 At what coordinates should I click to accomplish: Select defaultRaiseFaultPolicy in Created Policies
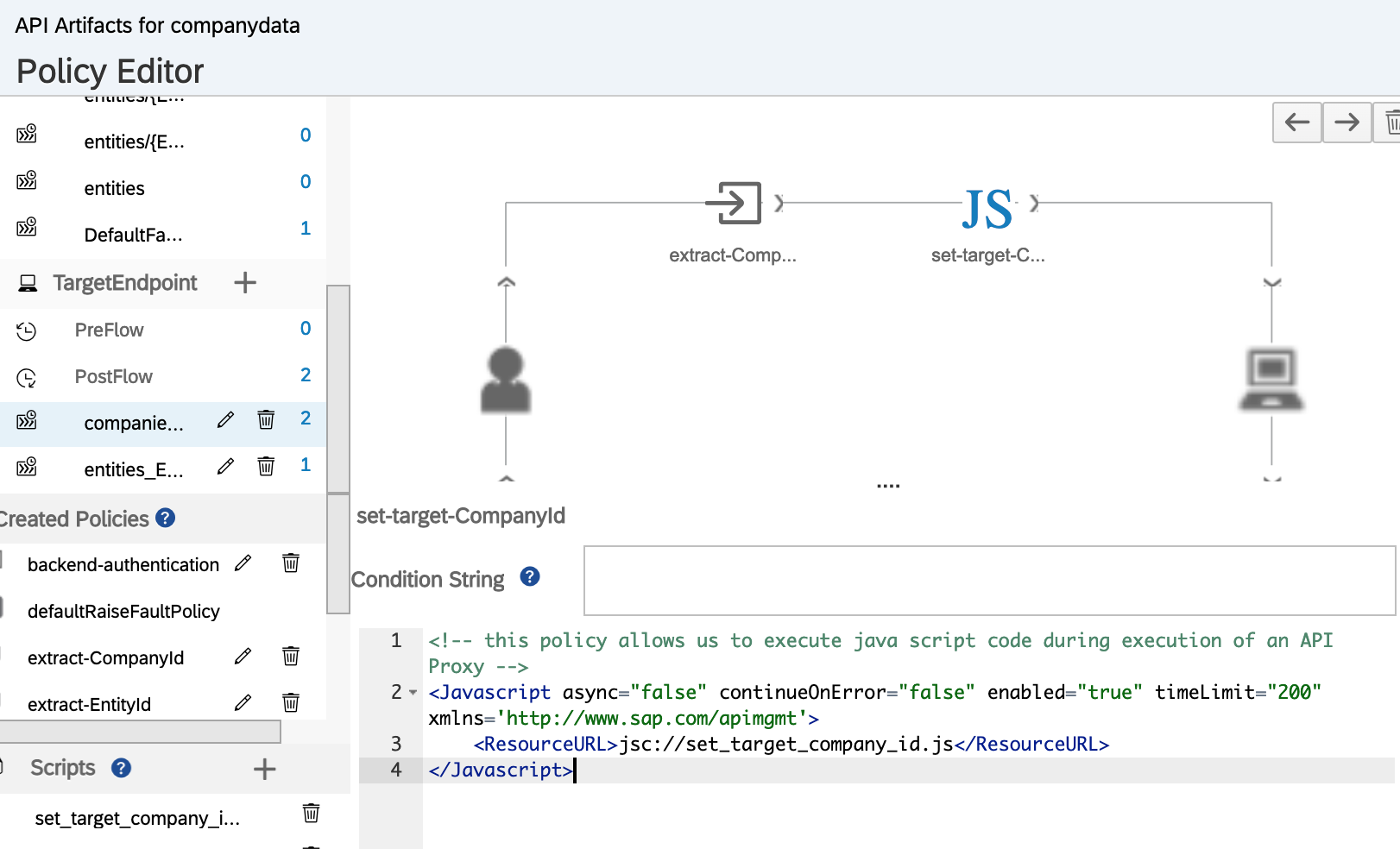click(123, 611)
